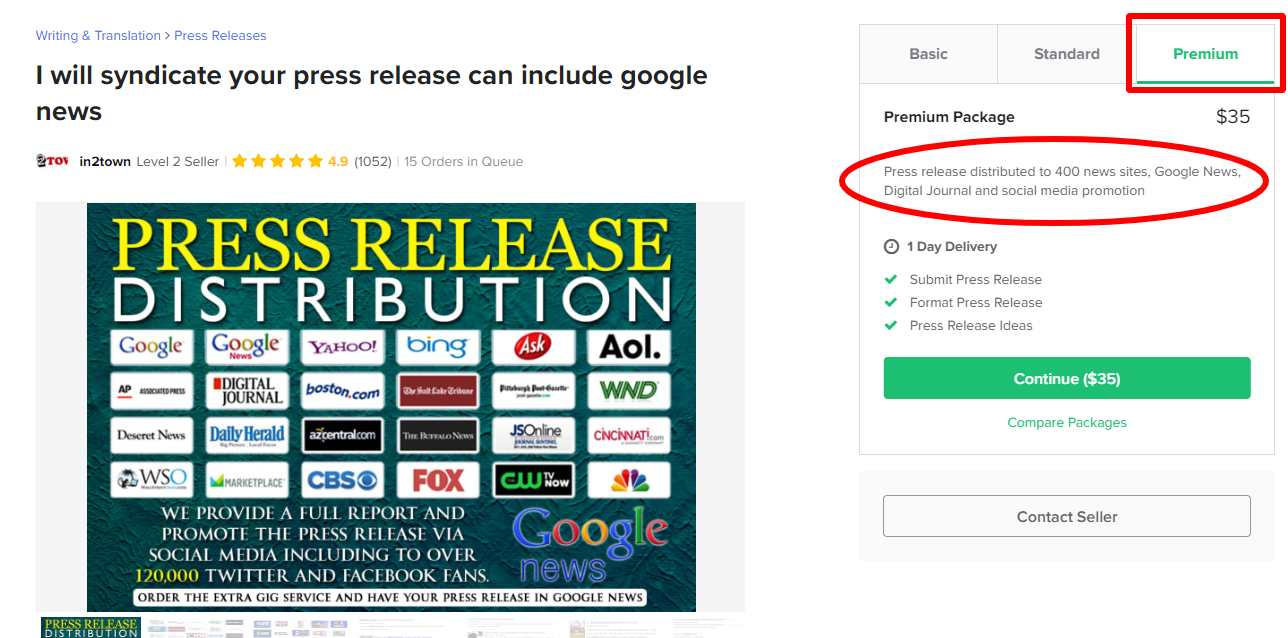Click the Contact Seller button
This screenshot has width=1288, height=638.
(1067, 517)
